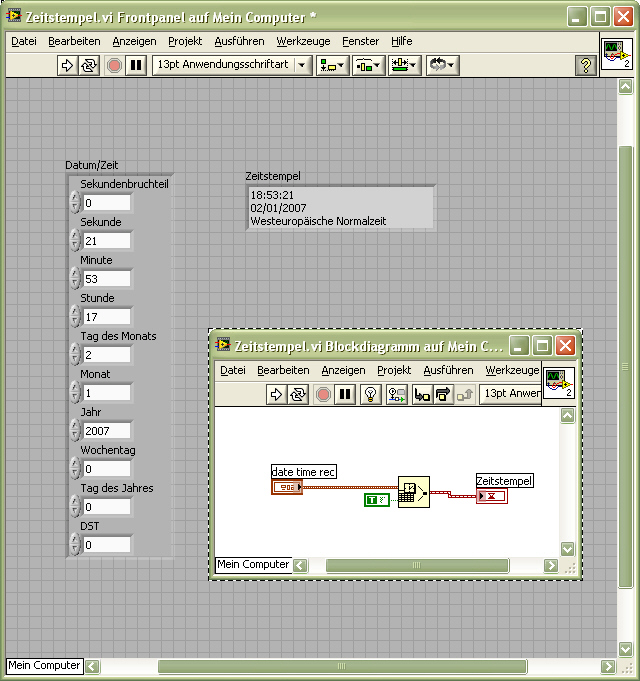Click Mein Computer label in Blockdiagramm
Image resolution: width=640 pixels, height=681 pixels.
pyautogui.click(x=253, y=564)
